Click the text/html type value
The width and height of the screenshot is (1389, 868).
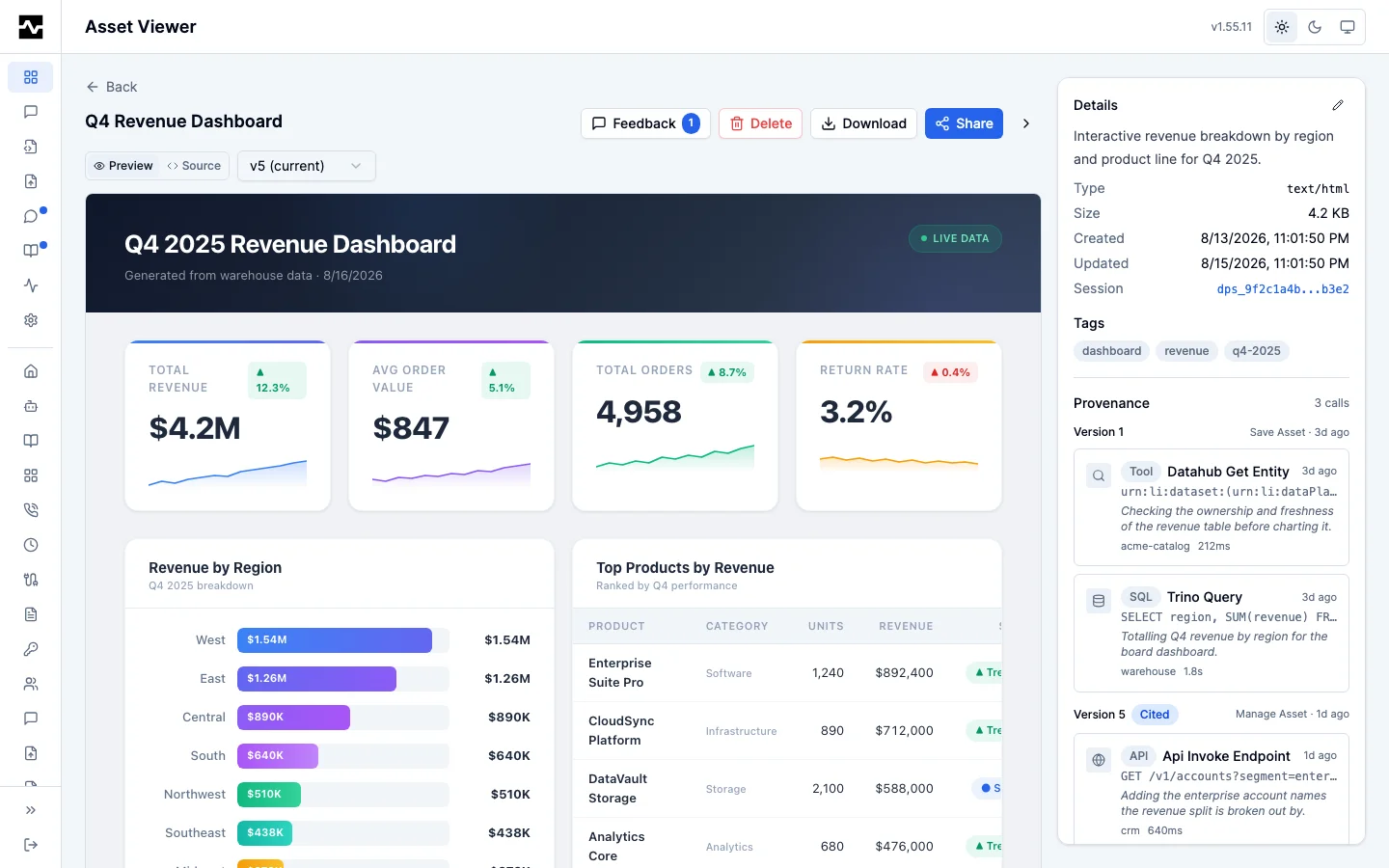coord(1318,188)
